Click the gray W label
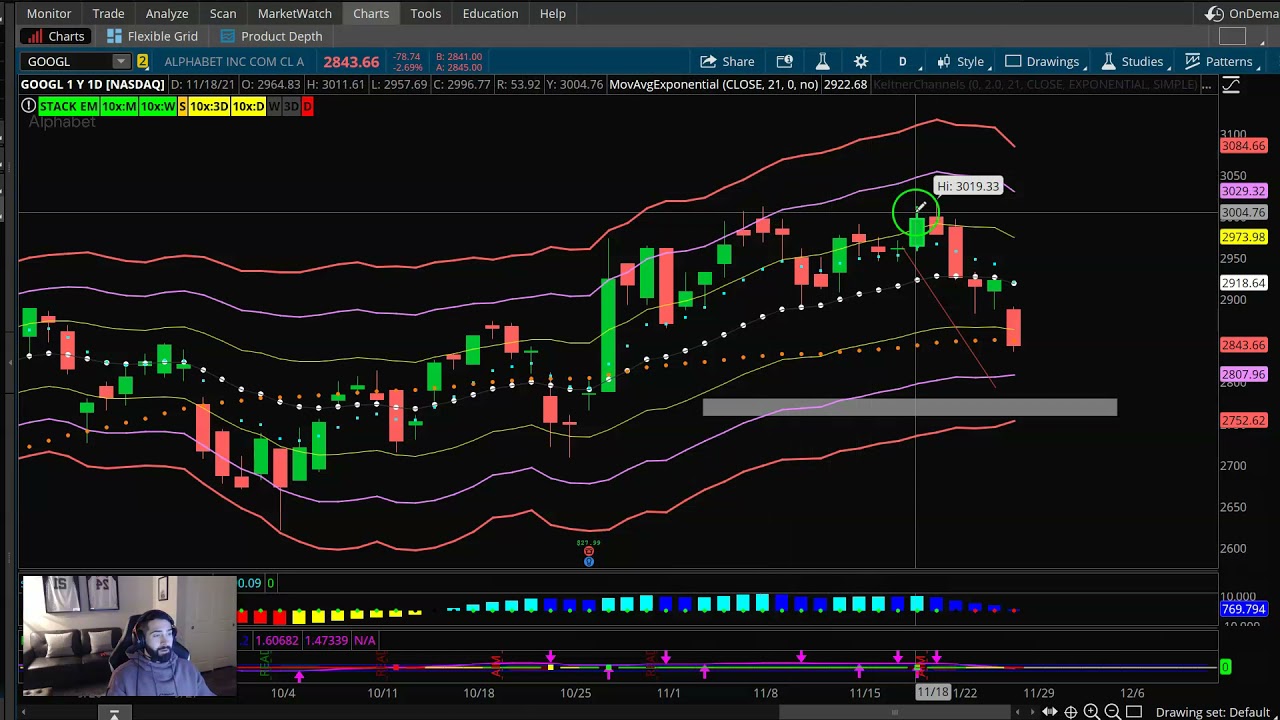The image size is (1280, 720). pyautogui.click(x=274, y=106)
